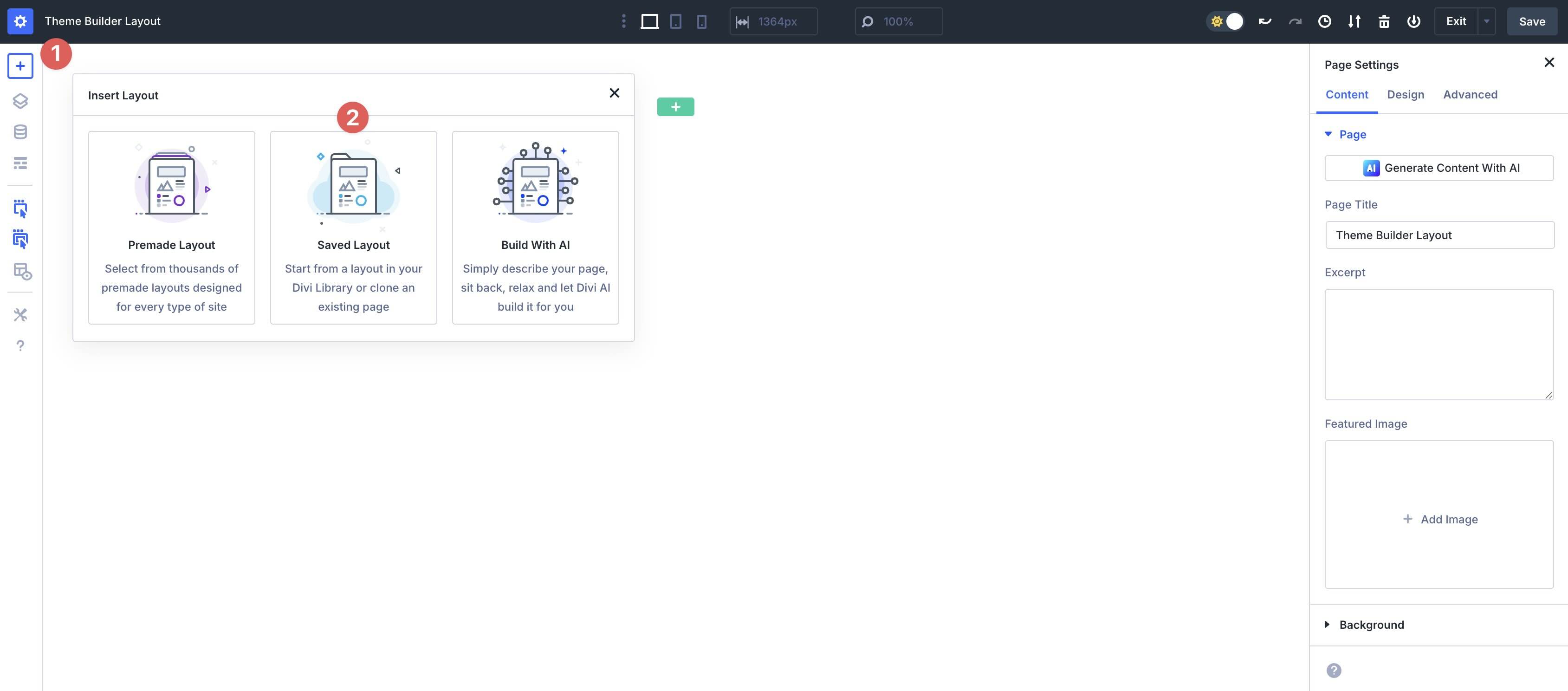Viewport: 1568px width, 691px height.
Task: Open the Layers view icon
Action: tap(20, 102)
